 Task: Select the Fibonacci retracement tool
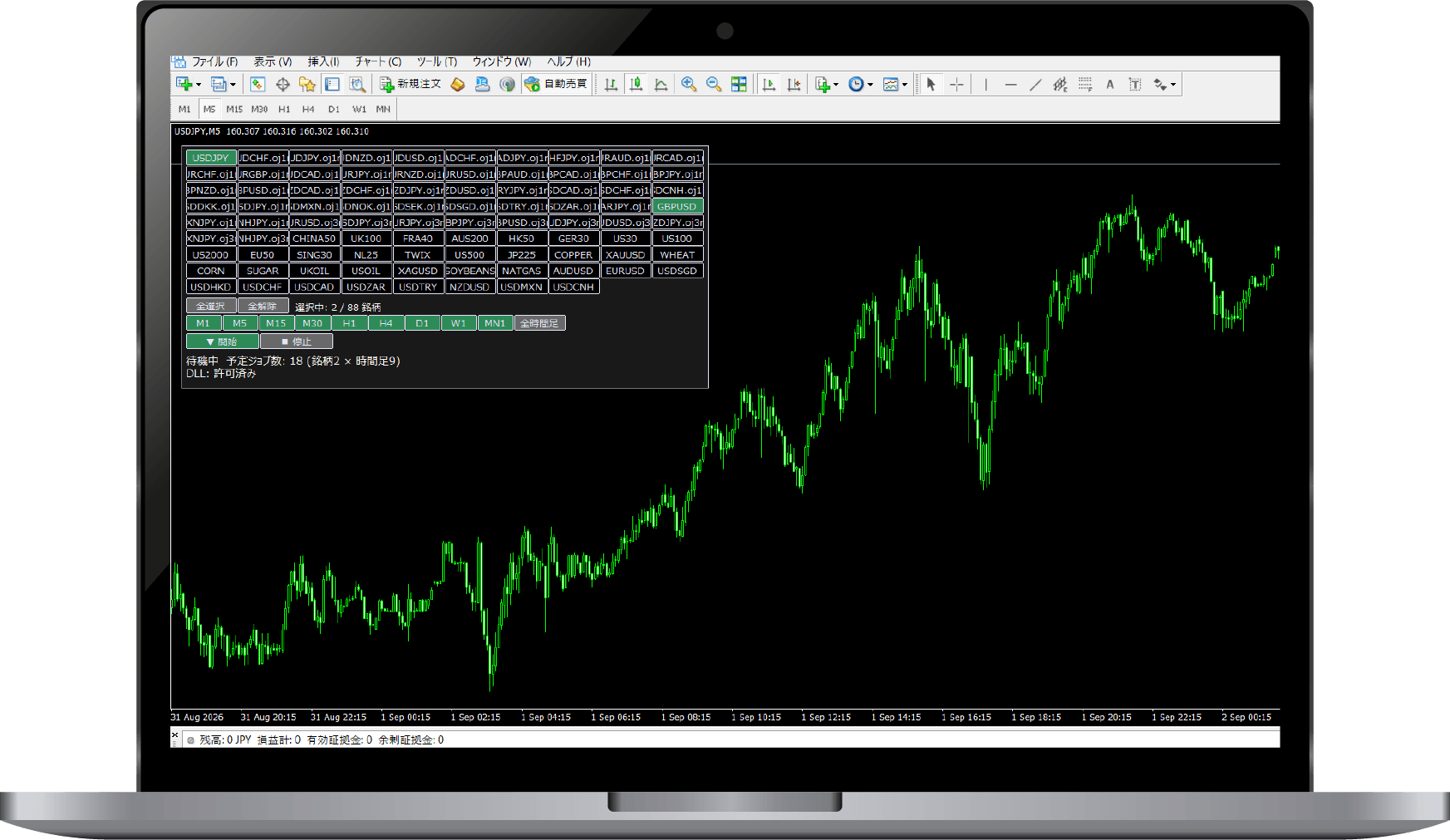pyautogui.click(x=1085, y=84)
